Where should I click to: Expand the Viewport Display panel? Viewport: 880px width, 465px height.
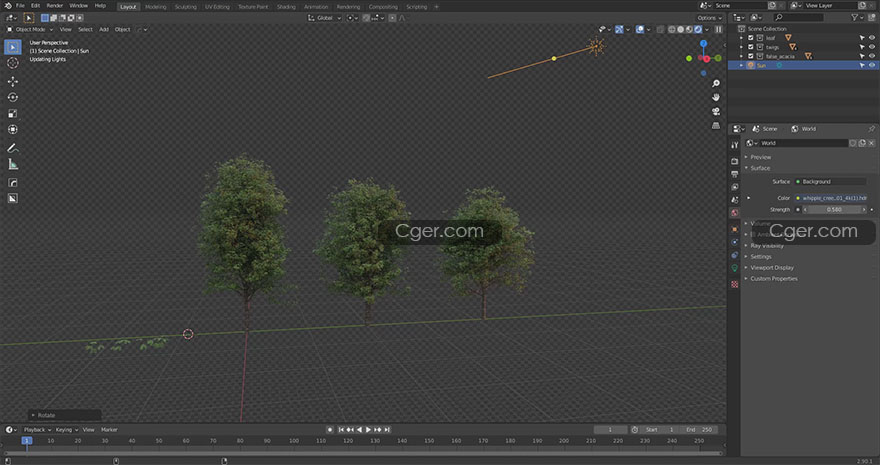tap(772, 268)
